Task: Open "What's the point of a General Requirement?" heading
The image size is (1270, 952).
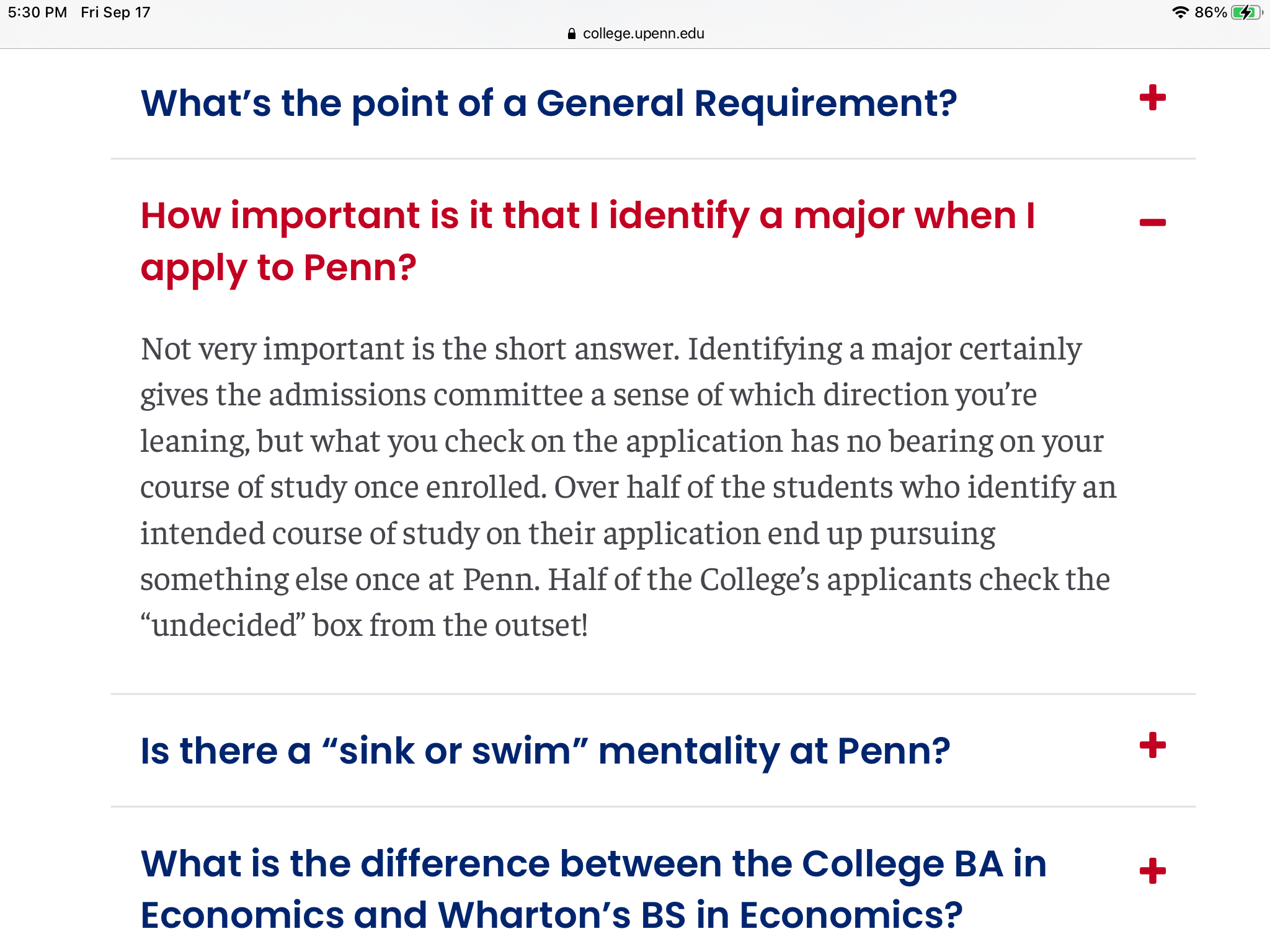Action: point(549,103)
